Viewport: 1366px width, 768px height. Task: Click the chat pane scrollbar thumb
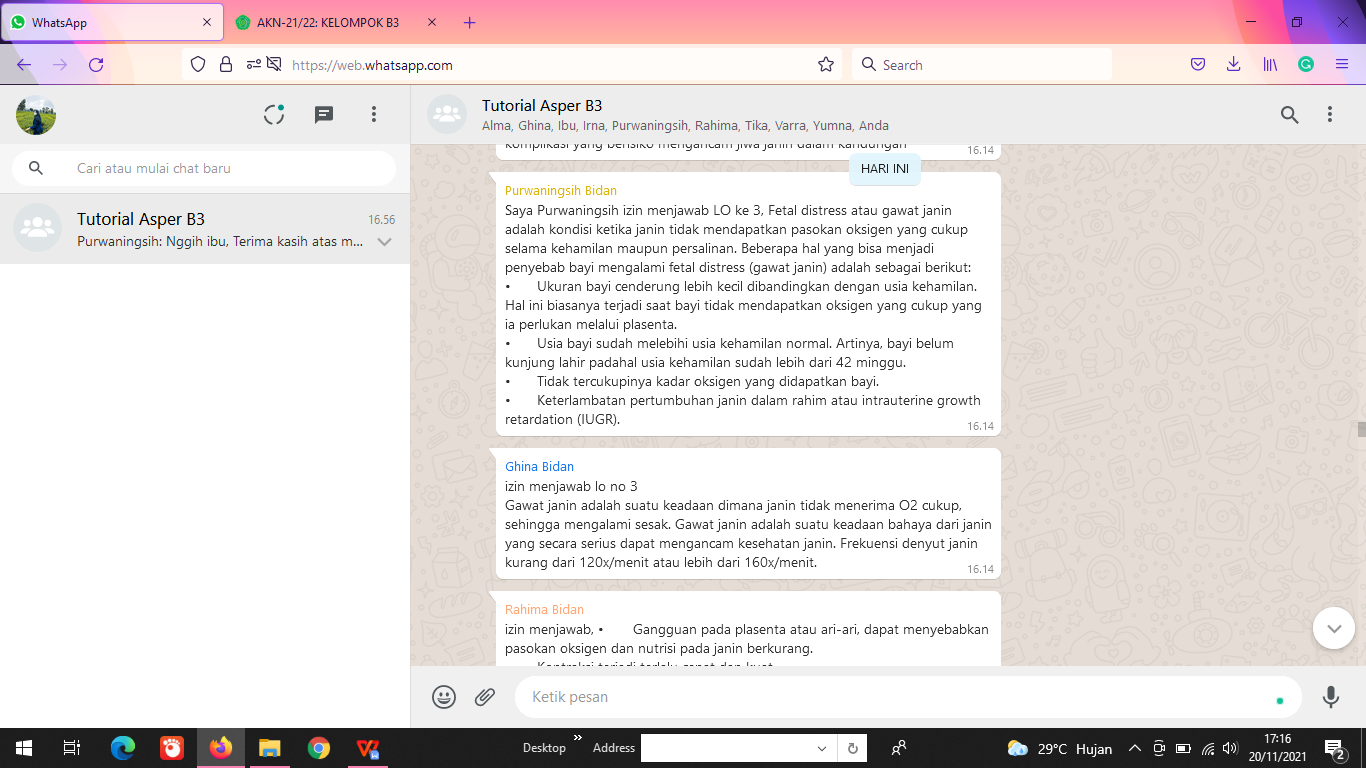point(1361,430)
